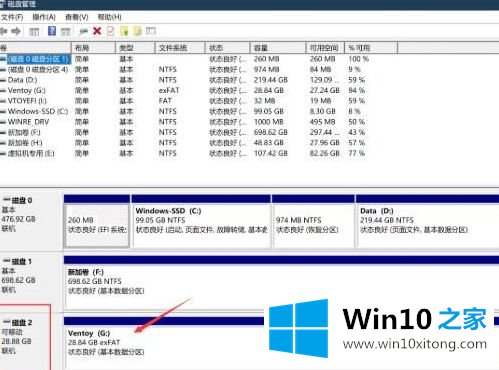
Task: Sort by the 布局 column header
Action: coord(93,48)
